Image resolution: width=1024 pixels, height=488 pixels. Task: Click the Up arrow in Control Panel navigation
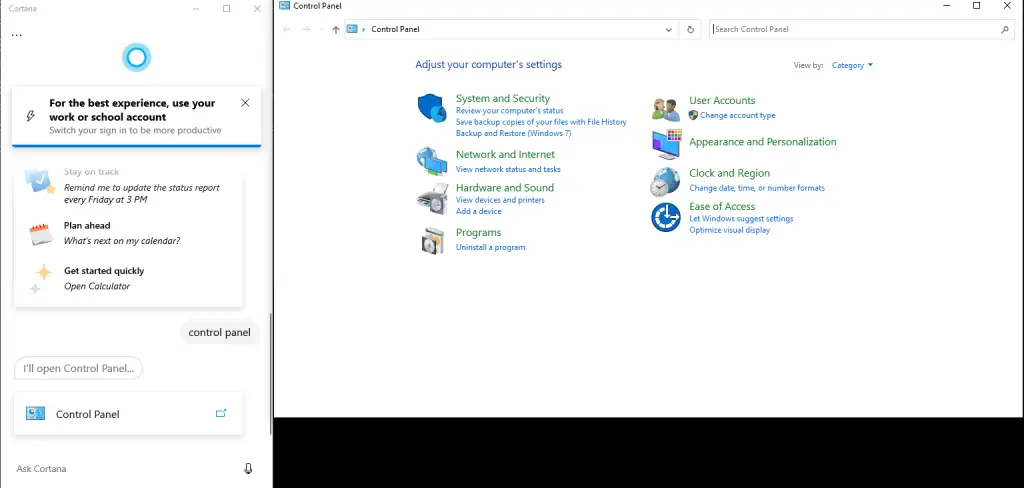(x=336, y=29)
